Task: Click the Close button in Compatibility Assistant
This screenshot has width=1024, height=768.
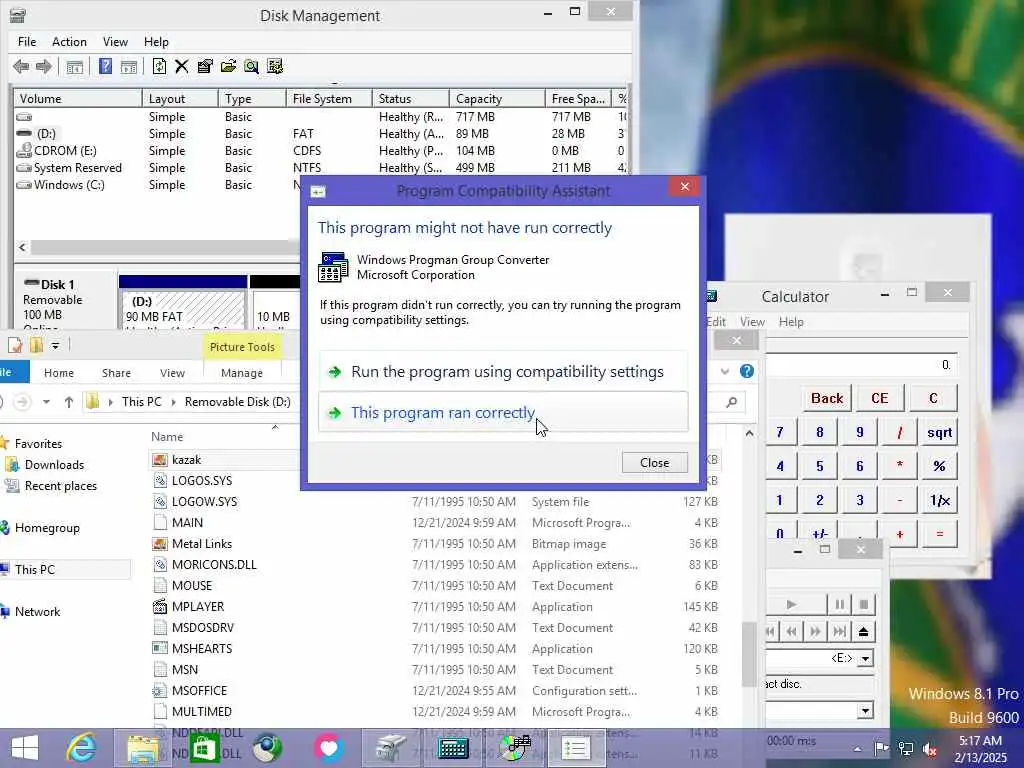Action: tap(654, 462)
